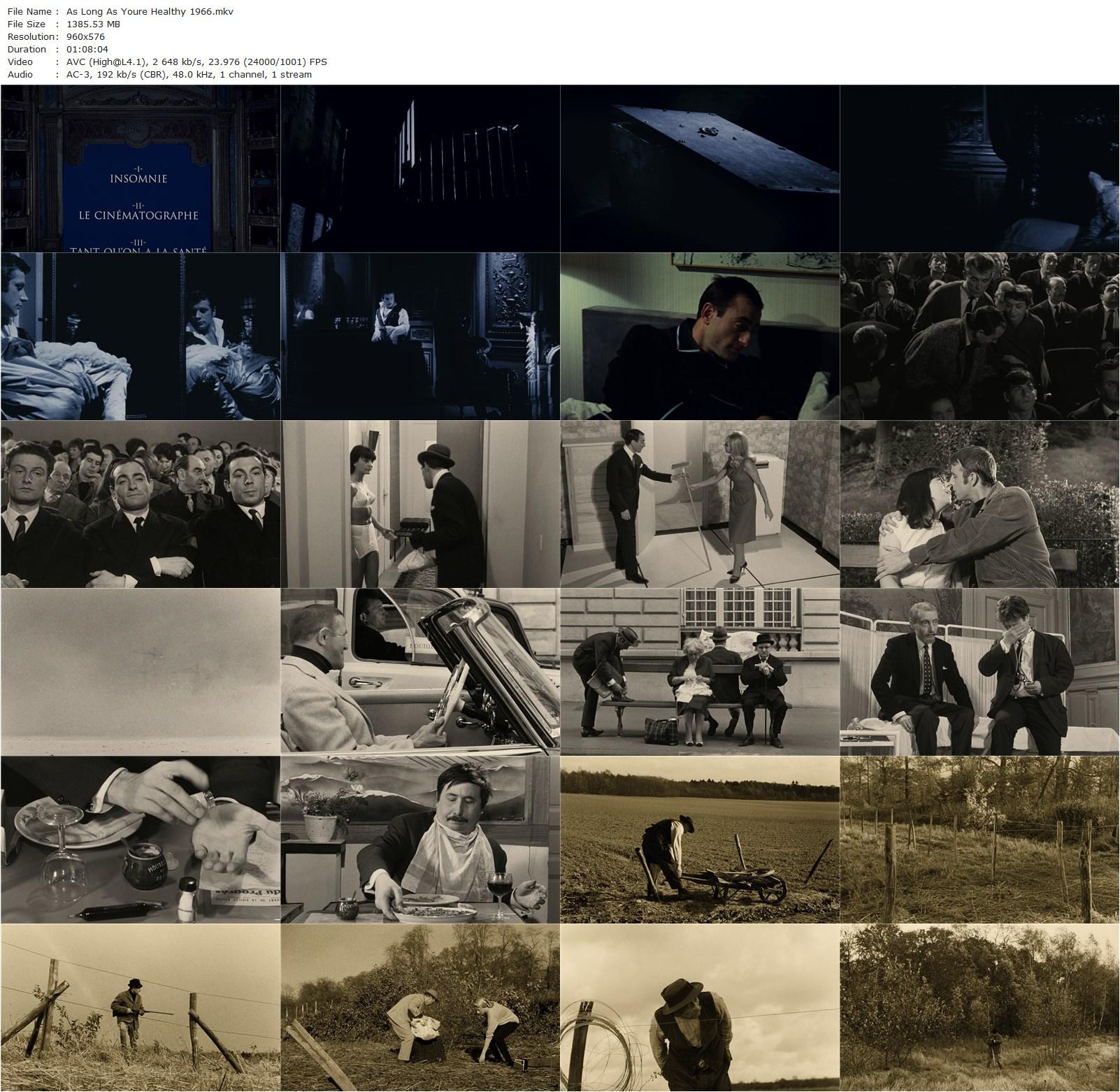Select the man in bed against green wall
Viewport: 1120px width, 1092px height.
coord(699,336)
